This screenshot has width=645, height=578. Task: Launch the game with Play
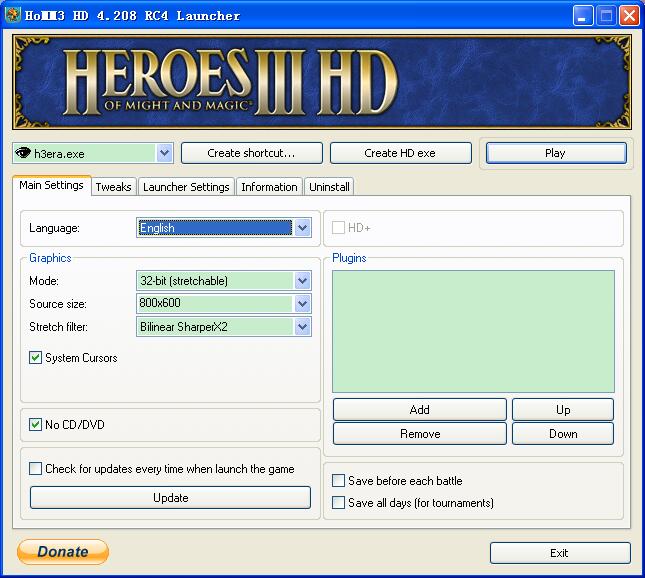[555, 153]
